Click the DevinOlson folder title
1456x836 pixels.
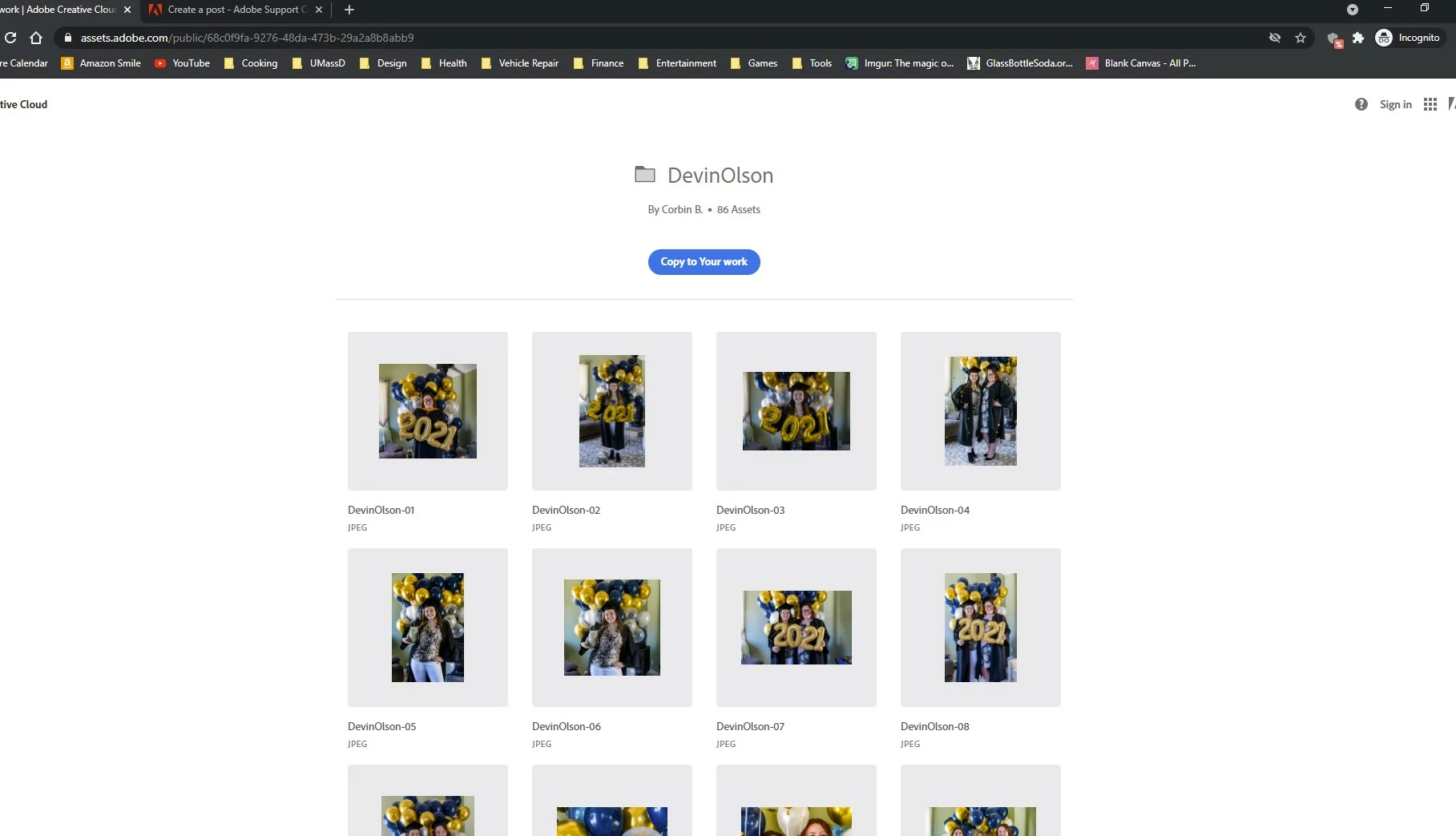click(x=720, y=175)
